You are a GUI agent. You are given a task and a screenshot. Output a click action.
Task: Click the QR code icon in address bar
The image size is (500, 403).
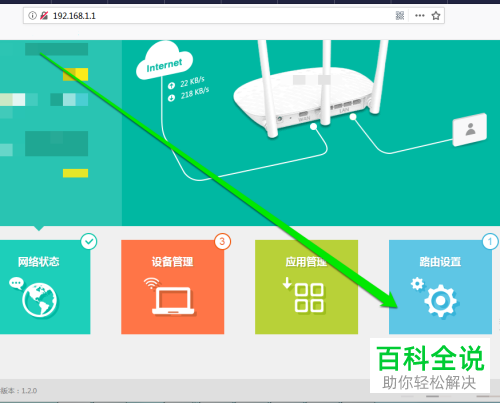click(x=400, y=16)
